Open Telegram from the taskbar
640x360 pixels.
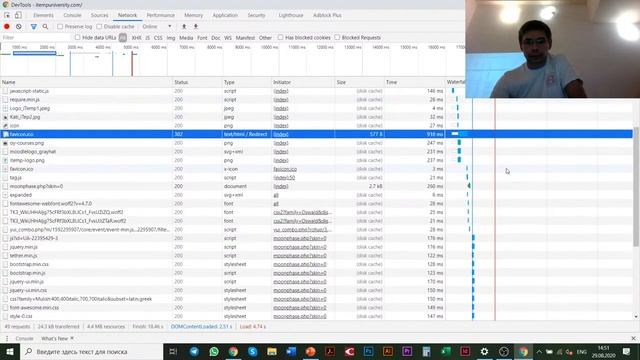(194, 351)
